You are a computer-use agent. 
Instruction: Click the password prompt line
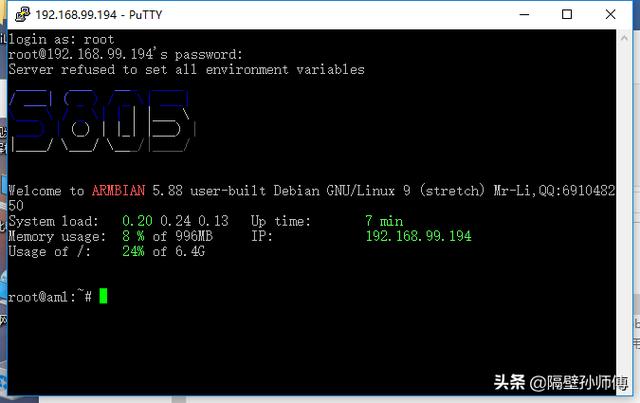(125, 55)
